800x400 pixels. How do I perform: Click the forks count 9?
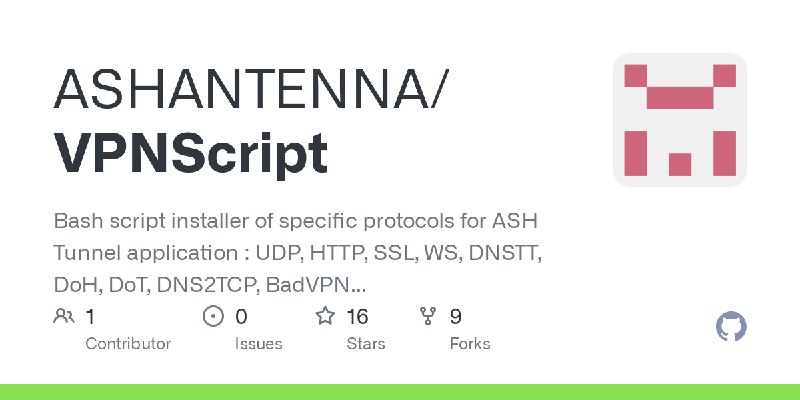pyautogui.click(x=456, y=317)
